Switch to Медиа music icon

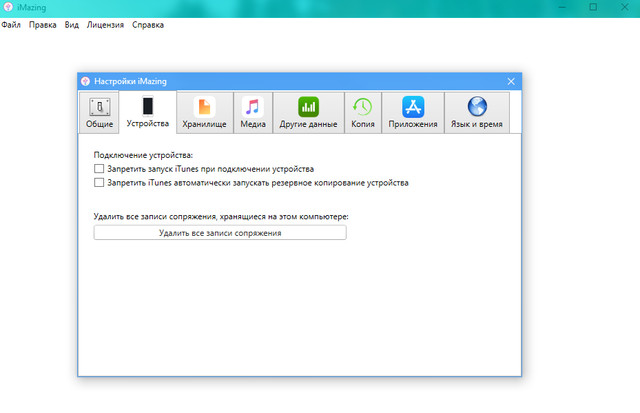(253, 107)
